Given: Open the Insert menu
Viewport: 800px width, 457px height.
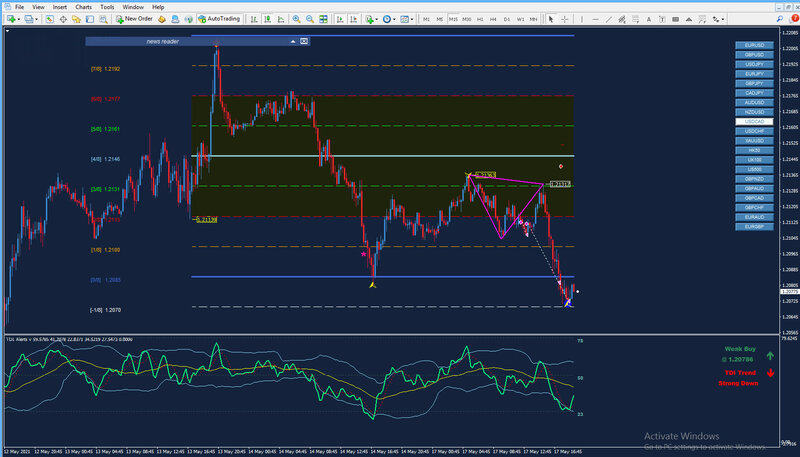Looking at the screenshot, I should pos(60,7).
